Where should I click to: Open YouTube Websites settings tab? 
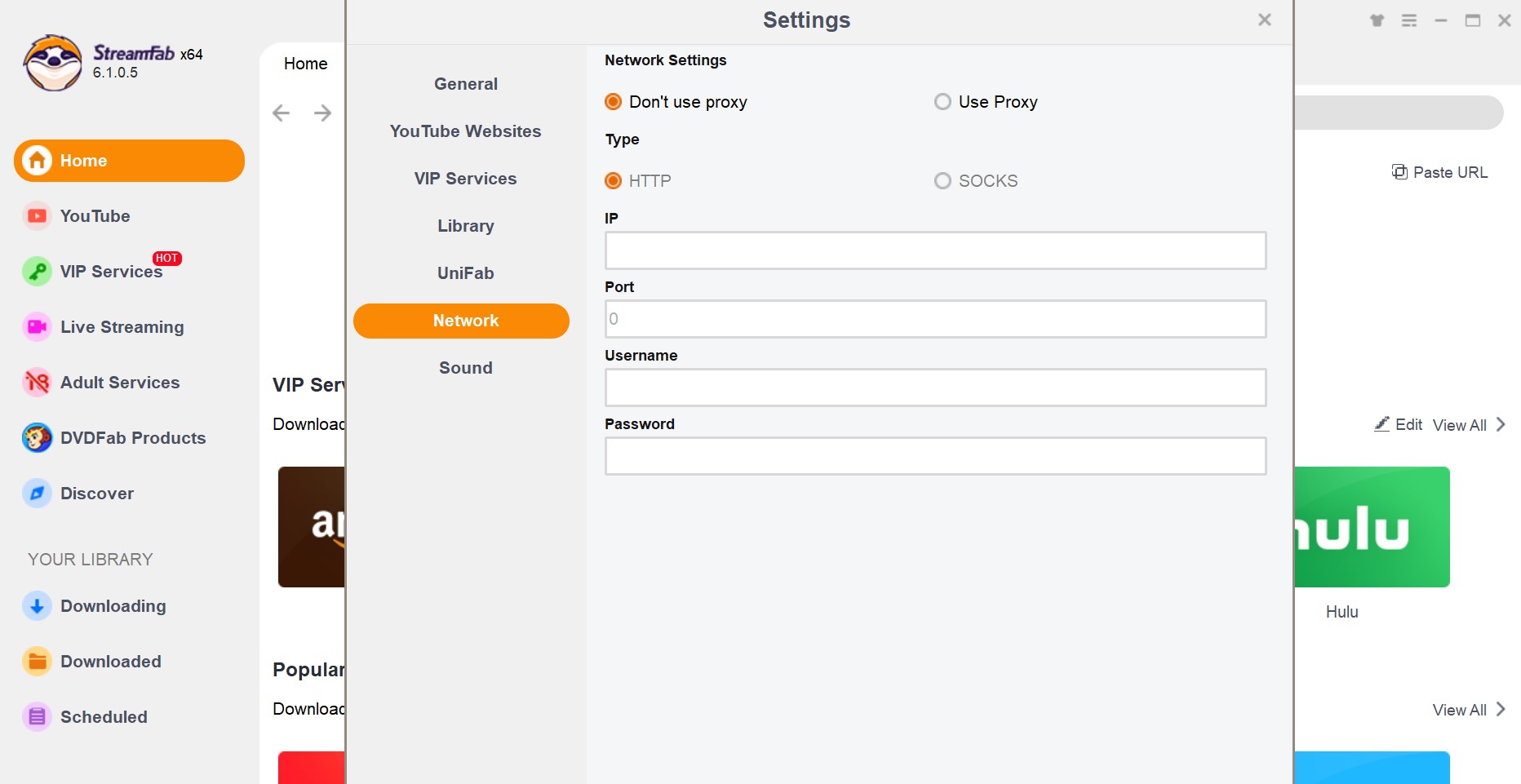[465, 131]
